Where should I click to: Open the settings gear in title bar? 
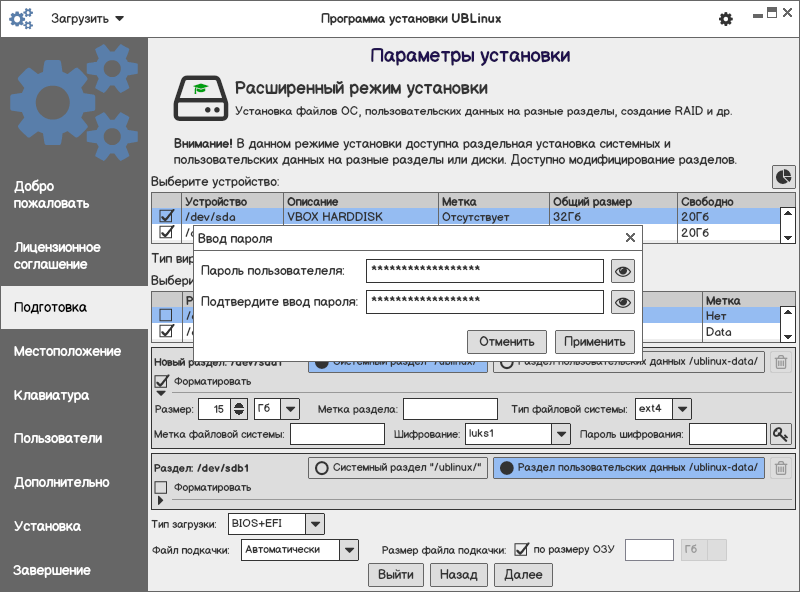pyautogui.click(x=726, y=19)
